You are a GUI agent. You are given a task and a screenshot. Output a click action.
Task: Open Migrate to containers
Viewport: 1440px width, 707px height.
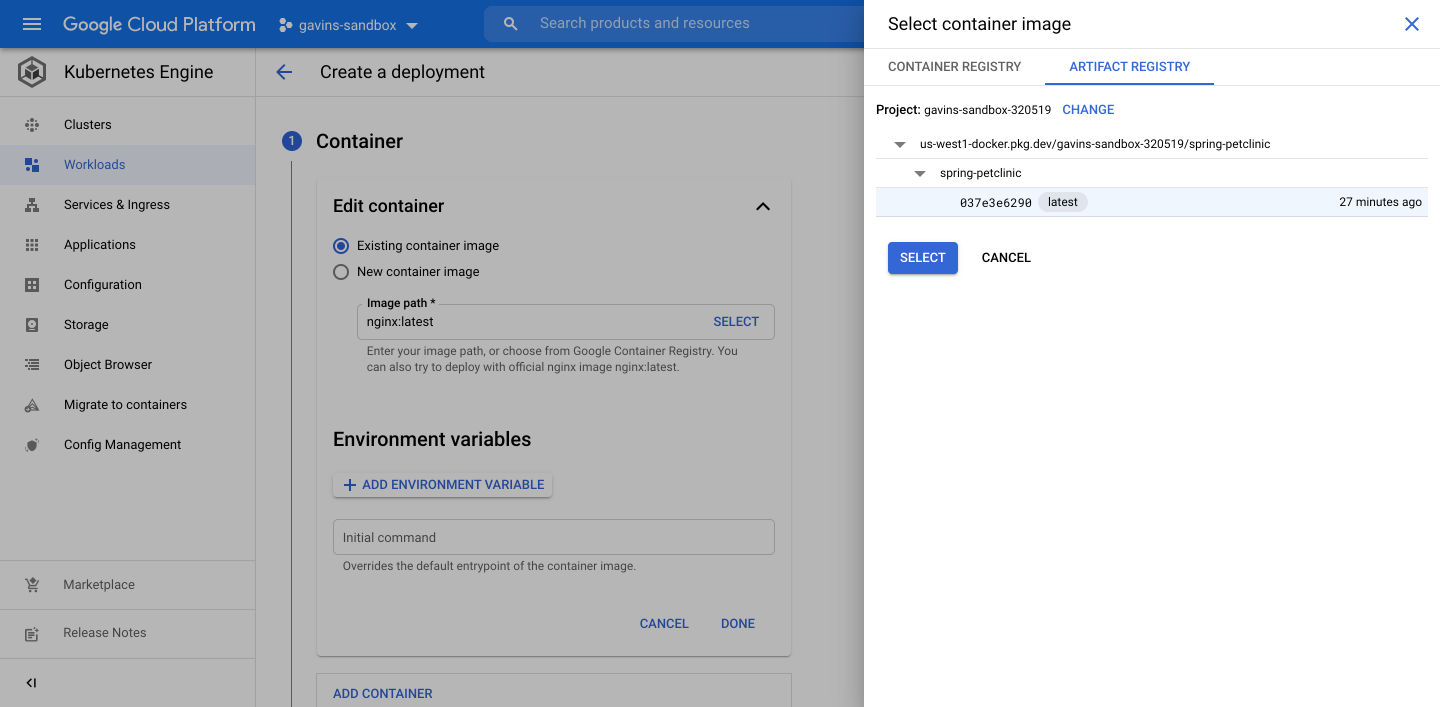124,404
